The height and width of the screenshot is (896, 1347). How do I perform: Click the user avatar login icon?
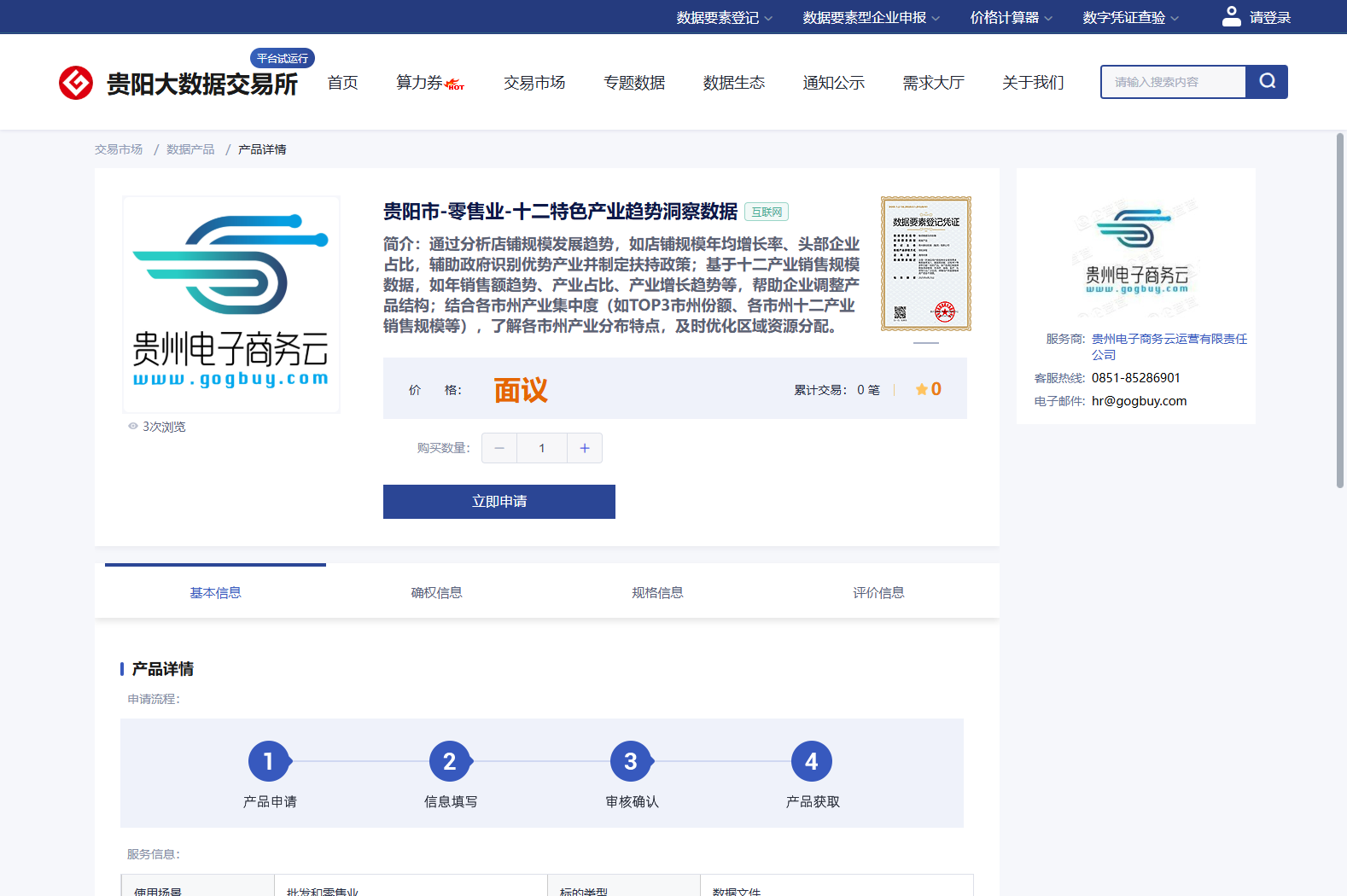[1231, 16]
